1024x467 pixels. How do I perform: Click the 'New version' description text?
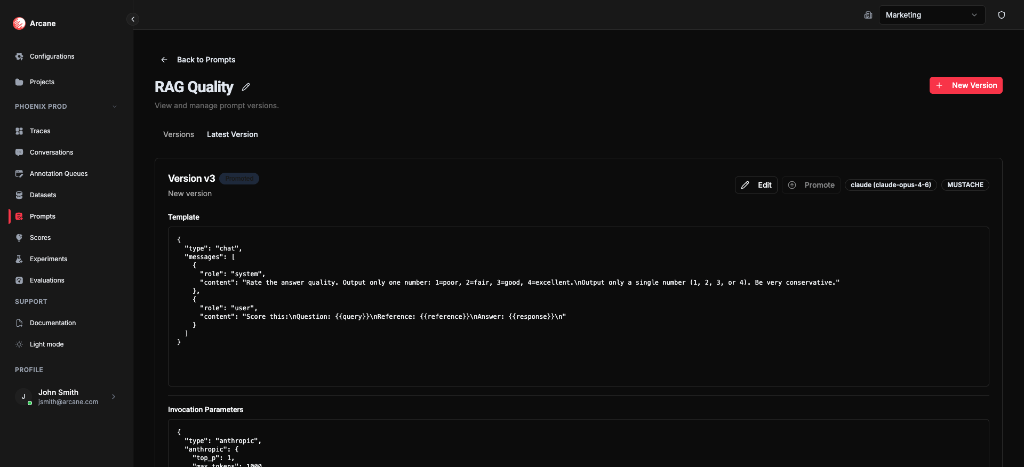click(x=189, y=194)
